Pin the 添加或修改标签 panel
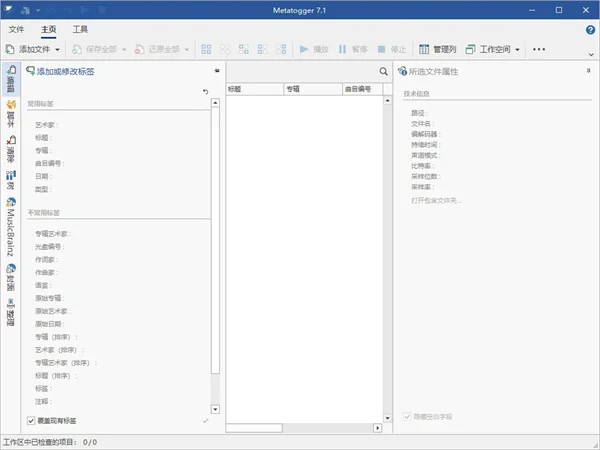Image resolution: width=600 pixels, height=450 pixels. [217, 71]
